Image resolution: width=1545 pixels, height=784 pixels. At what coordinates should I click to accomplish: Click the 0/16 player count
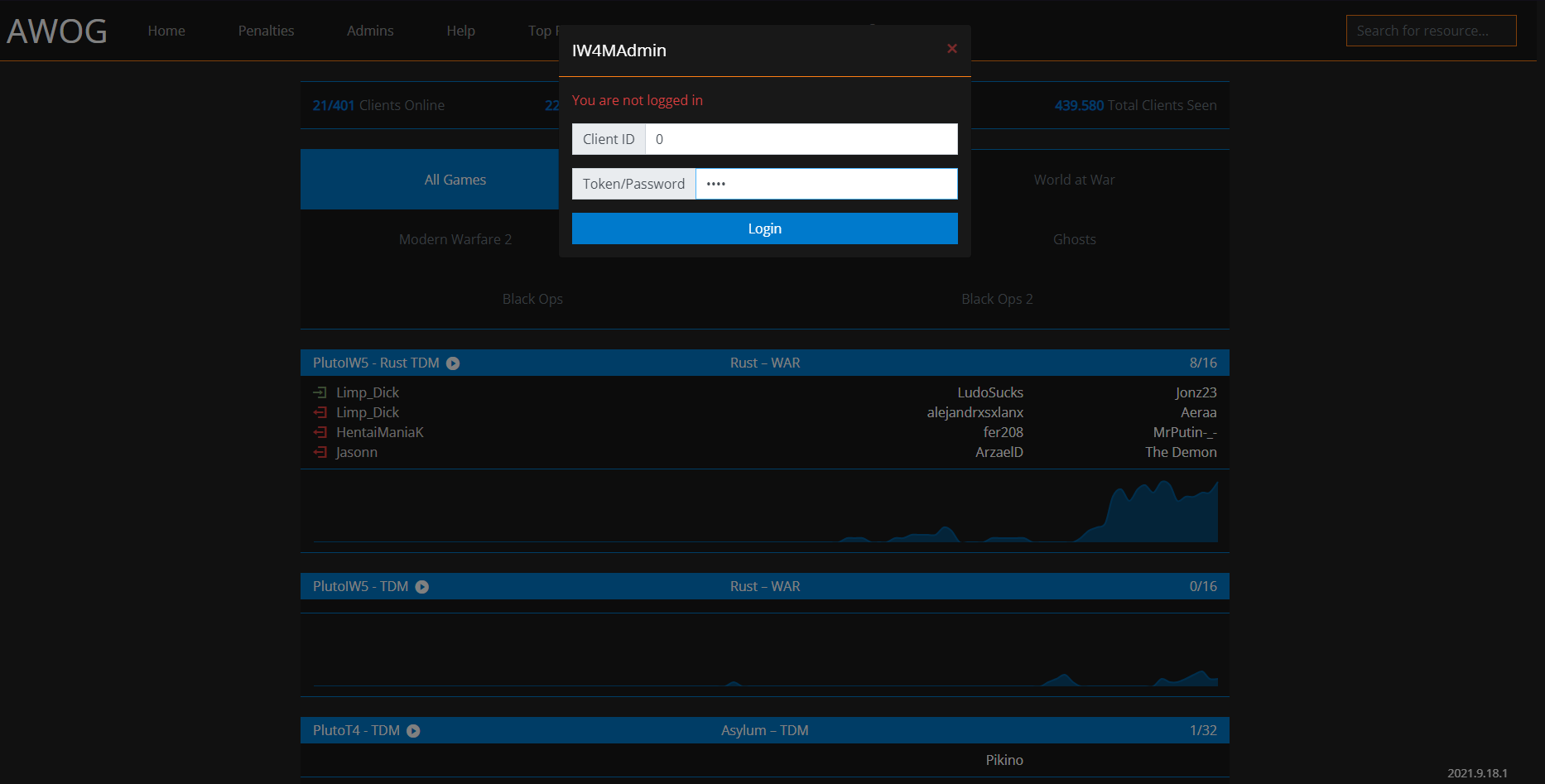pyautogui.click(x=1203, y=586)
